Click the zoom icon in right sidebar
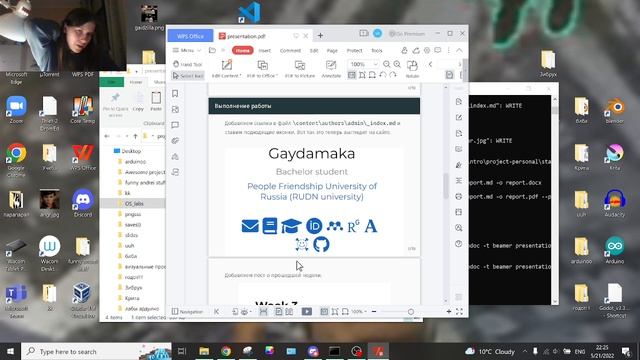 point(459,228)
